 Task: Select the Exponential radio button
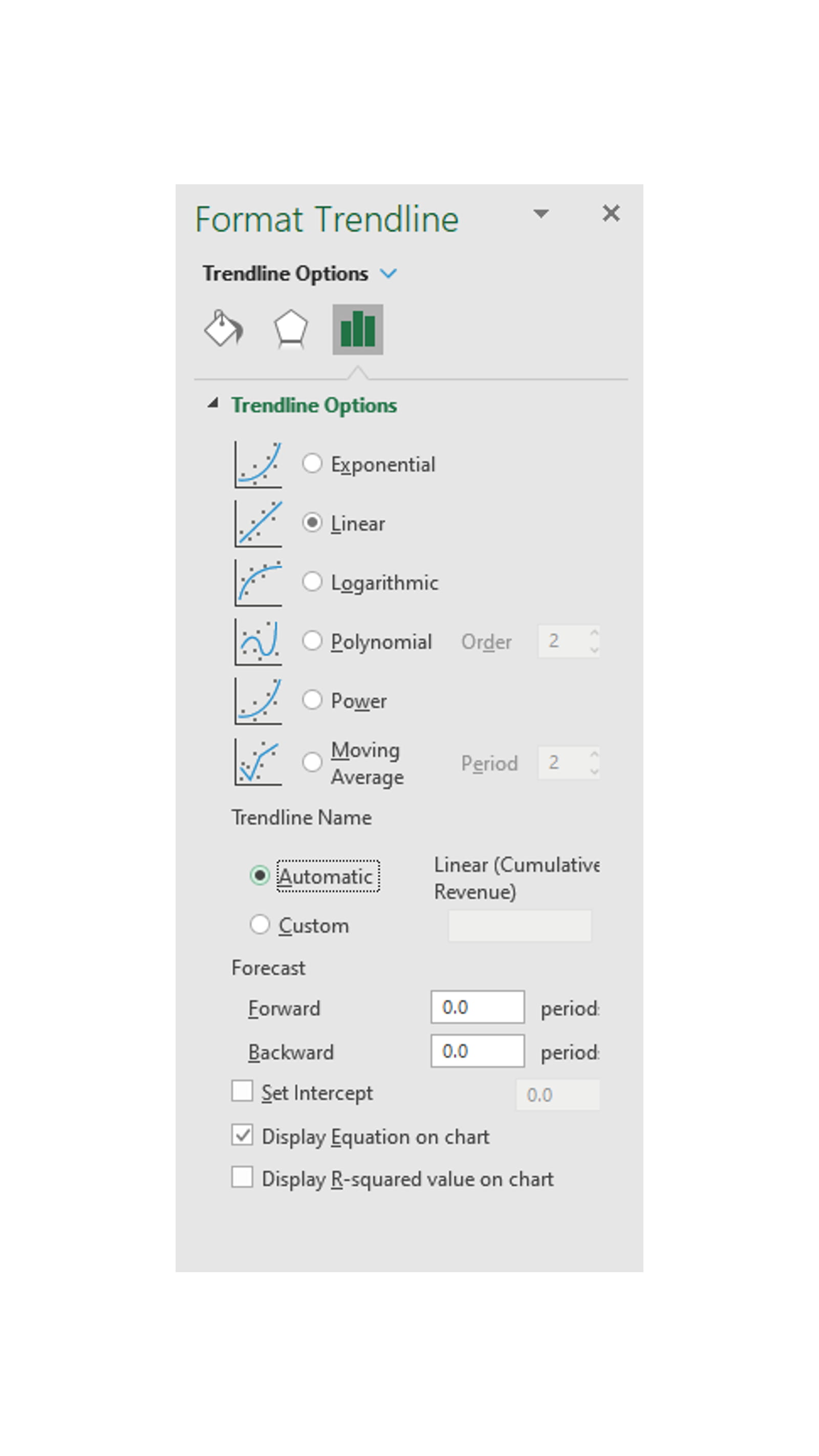click(x=312, y=464)
